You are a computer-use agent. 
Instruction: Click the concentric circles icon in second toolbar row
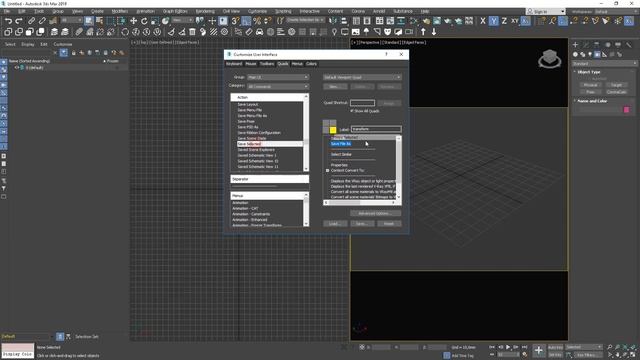click(224, 32)
